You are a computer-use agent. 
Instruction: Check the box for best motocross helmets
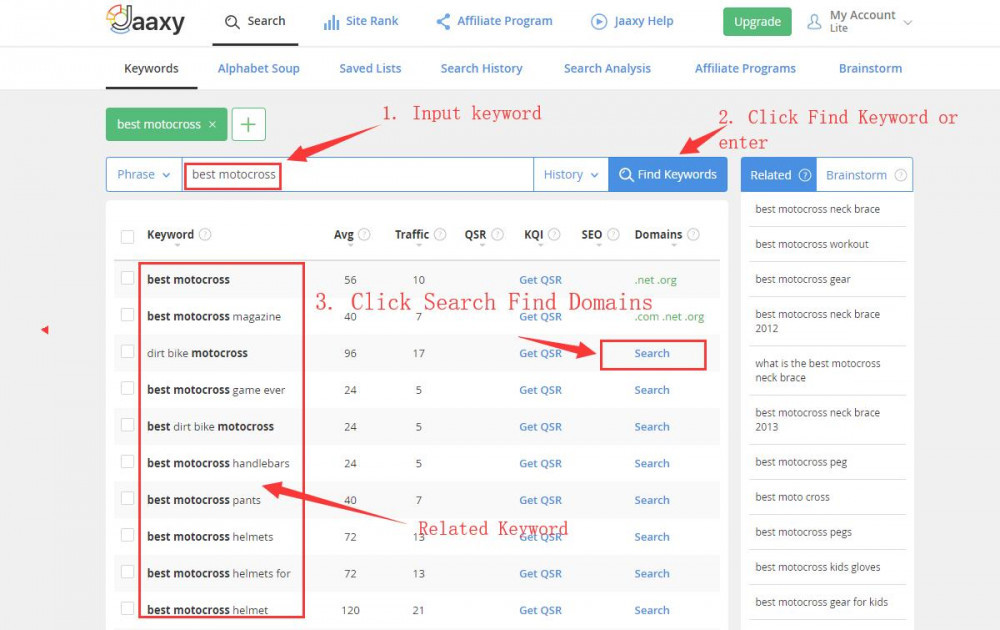tap(128, 535)
